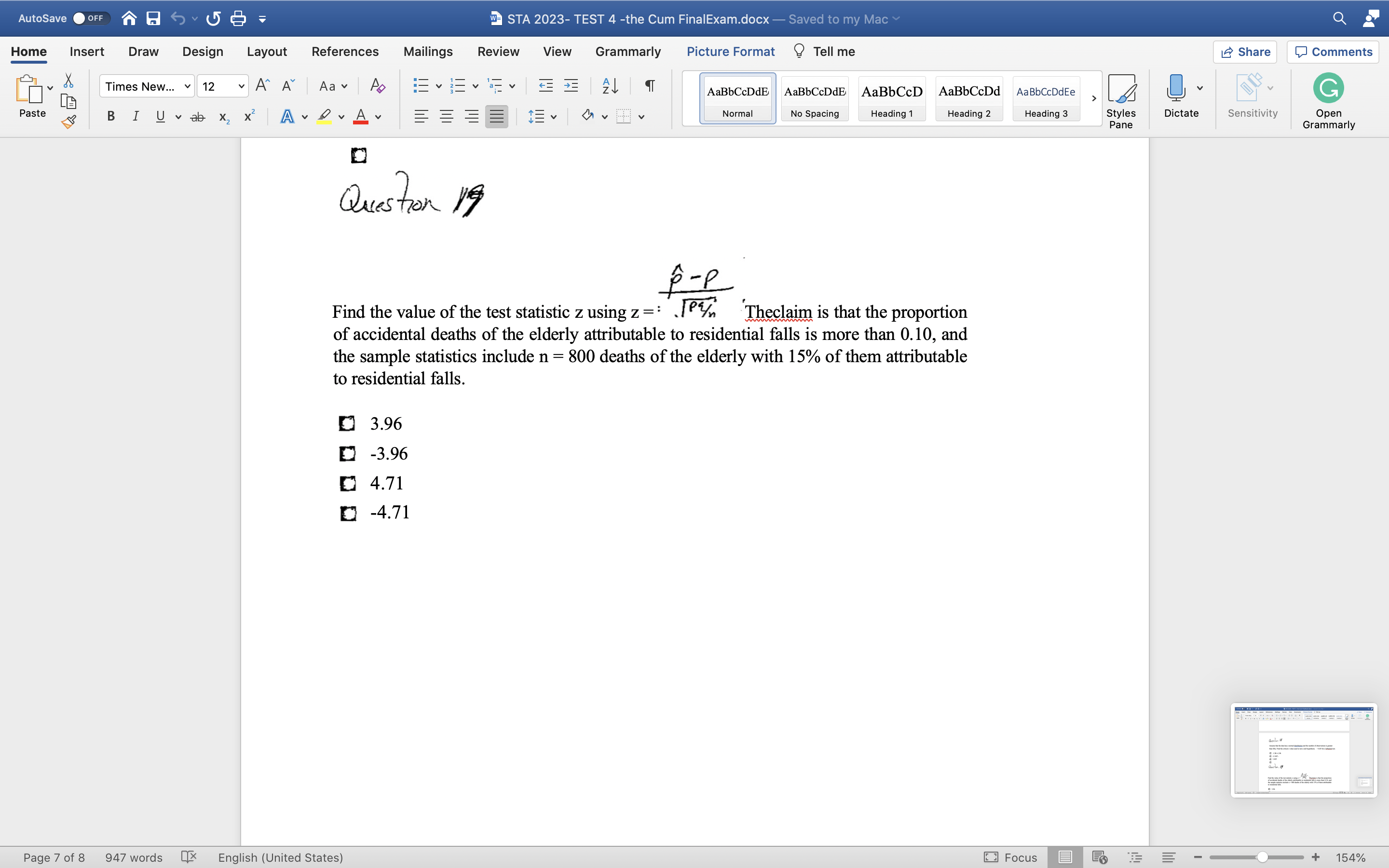Screen dimensions: 1389x868
Task: Apply the Heading 1 style
Action: point(891,99)
